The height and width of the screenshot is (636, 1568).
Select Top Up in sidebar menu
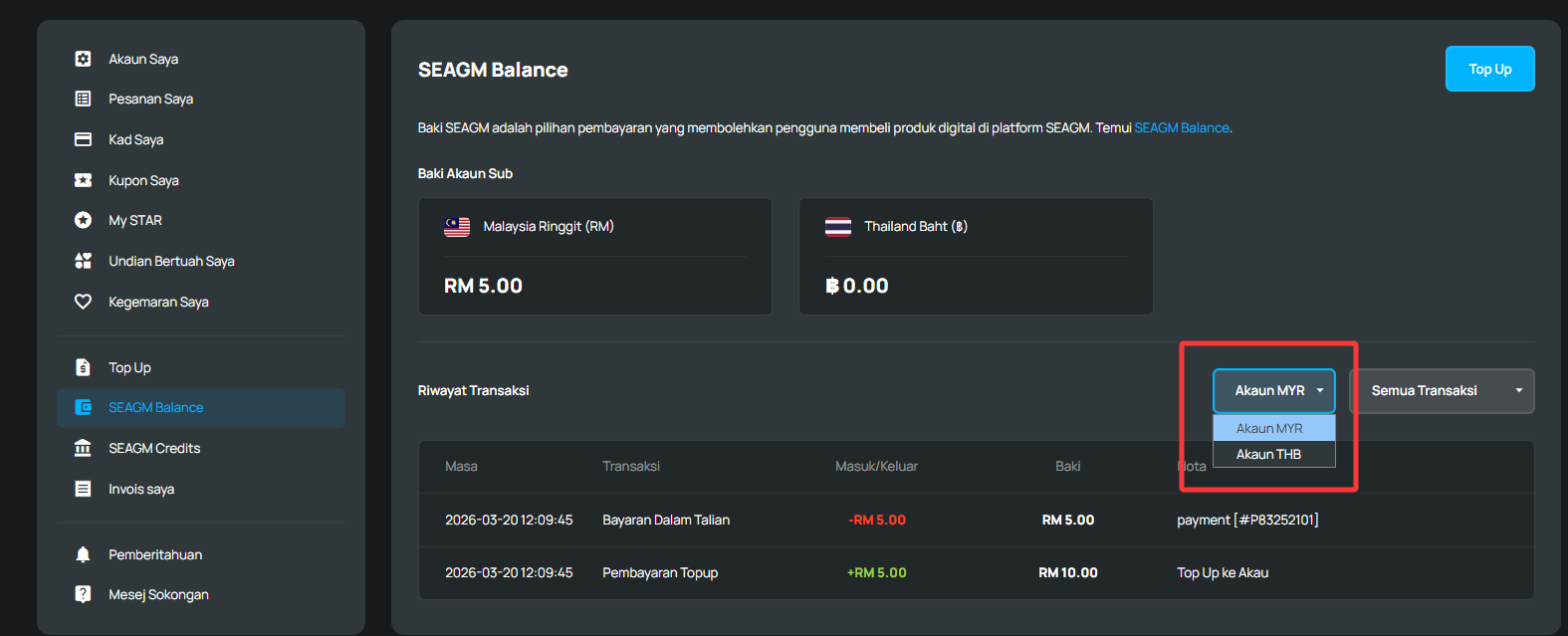[202, 367]
